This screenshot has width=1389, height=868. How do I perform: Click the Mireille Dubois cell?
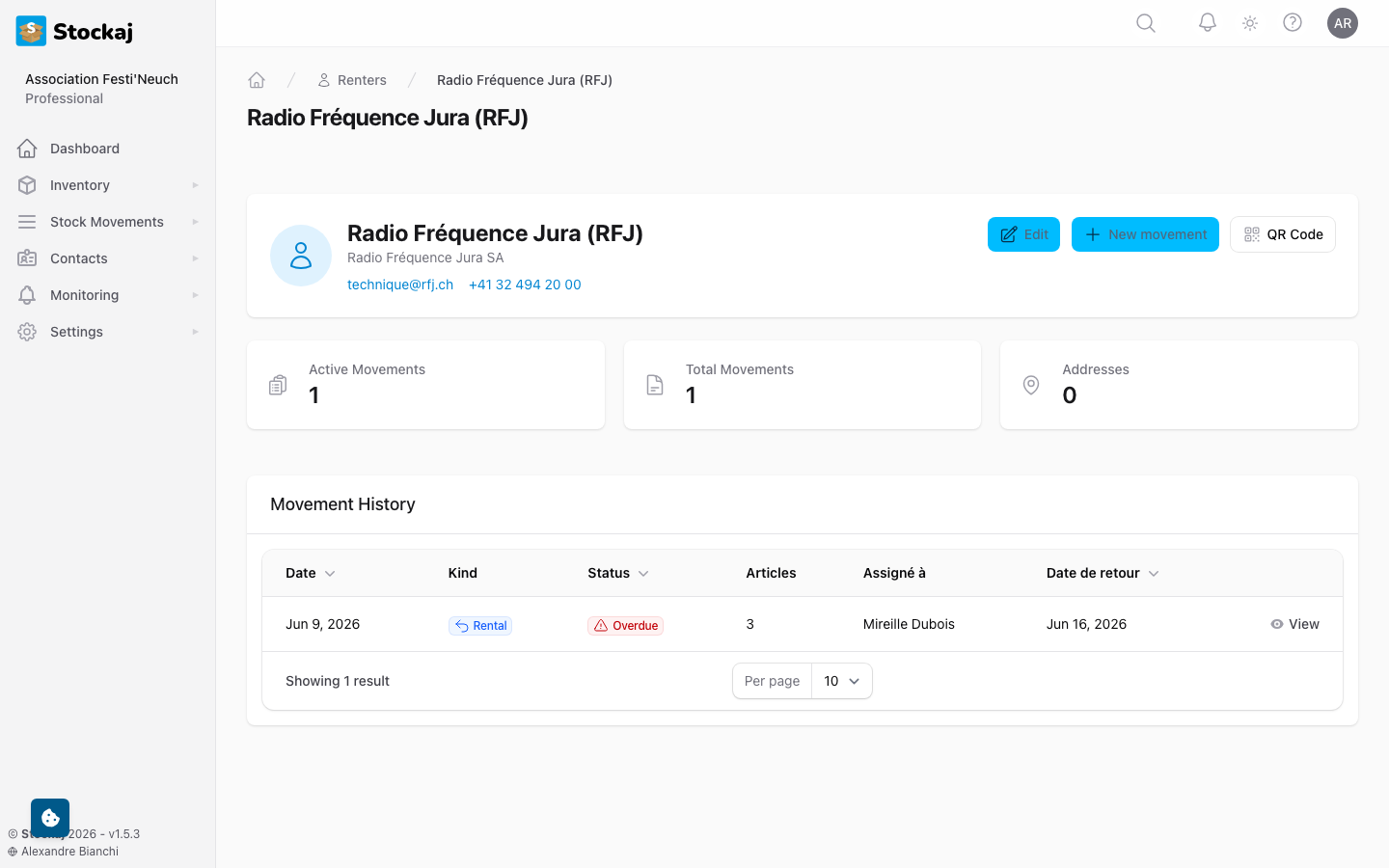click(x=909, y=624)
